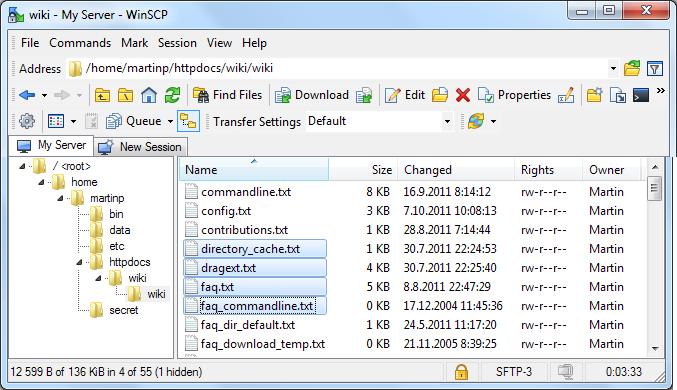Sort by Name column header

click(x=254, y=170)
